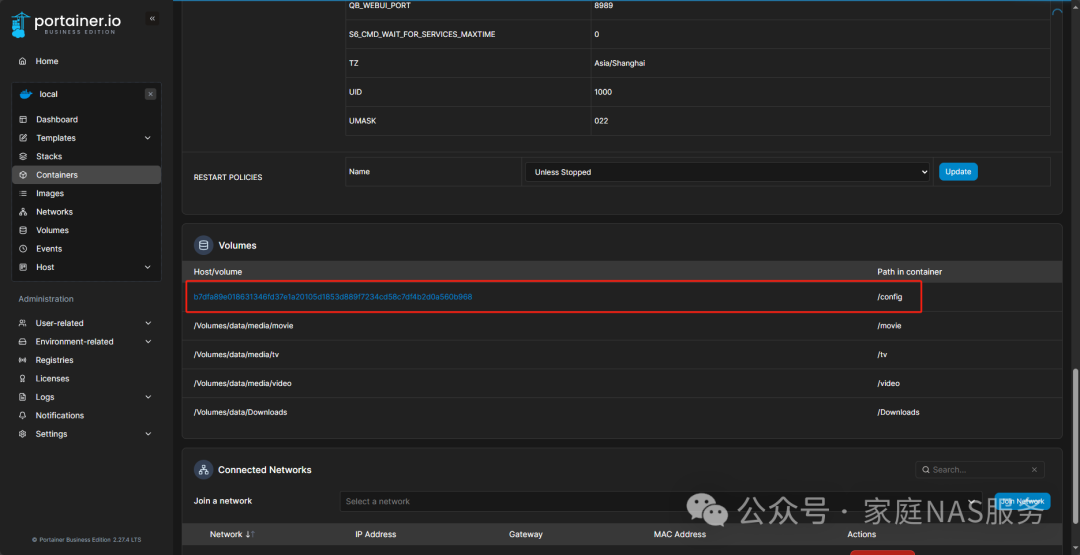This screenshot has height=555, width=1080.
Task: Click the Join Network button
Action: (1023, 501)
